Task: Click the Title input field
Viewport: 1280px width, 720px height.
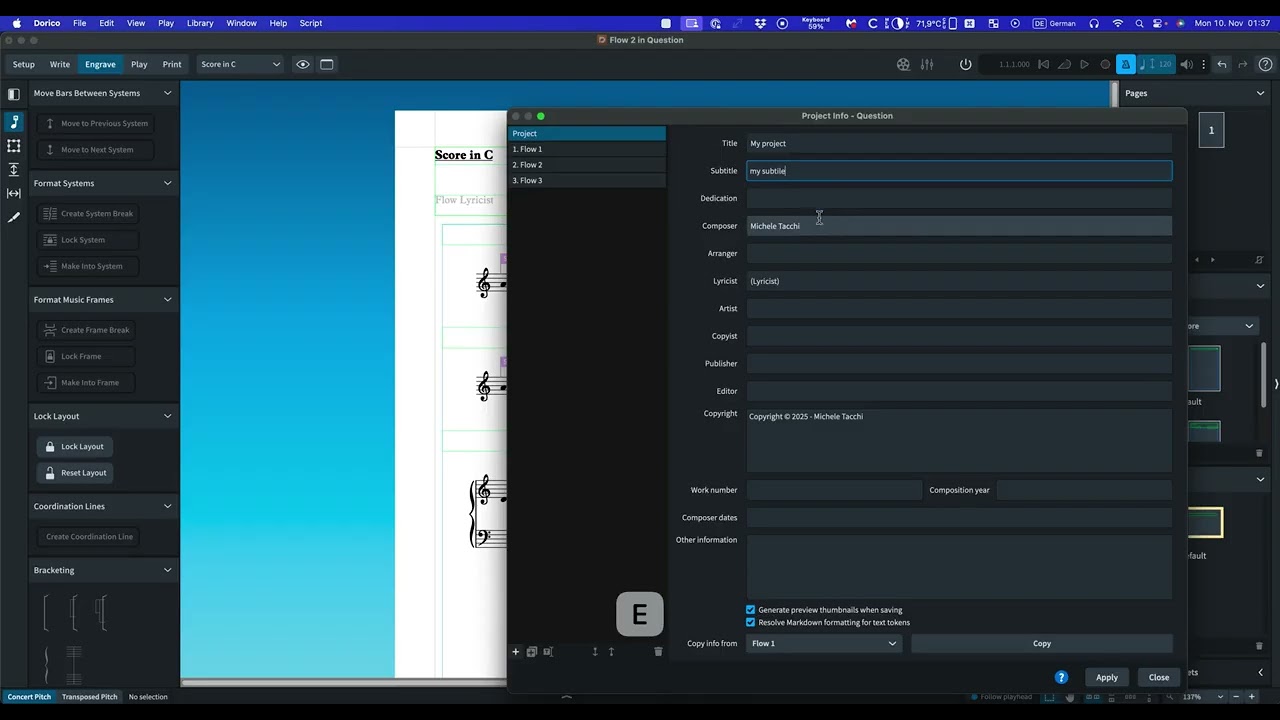Action: 959,144
